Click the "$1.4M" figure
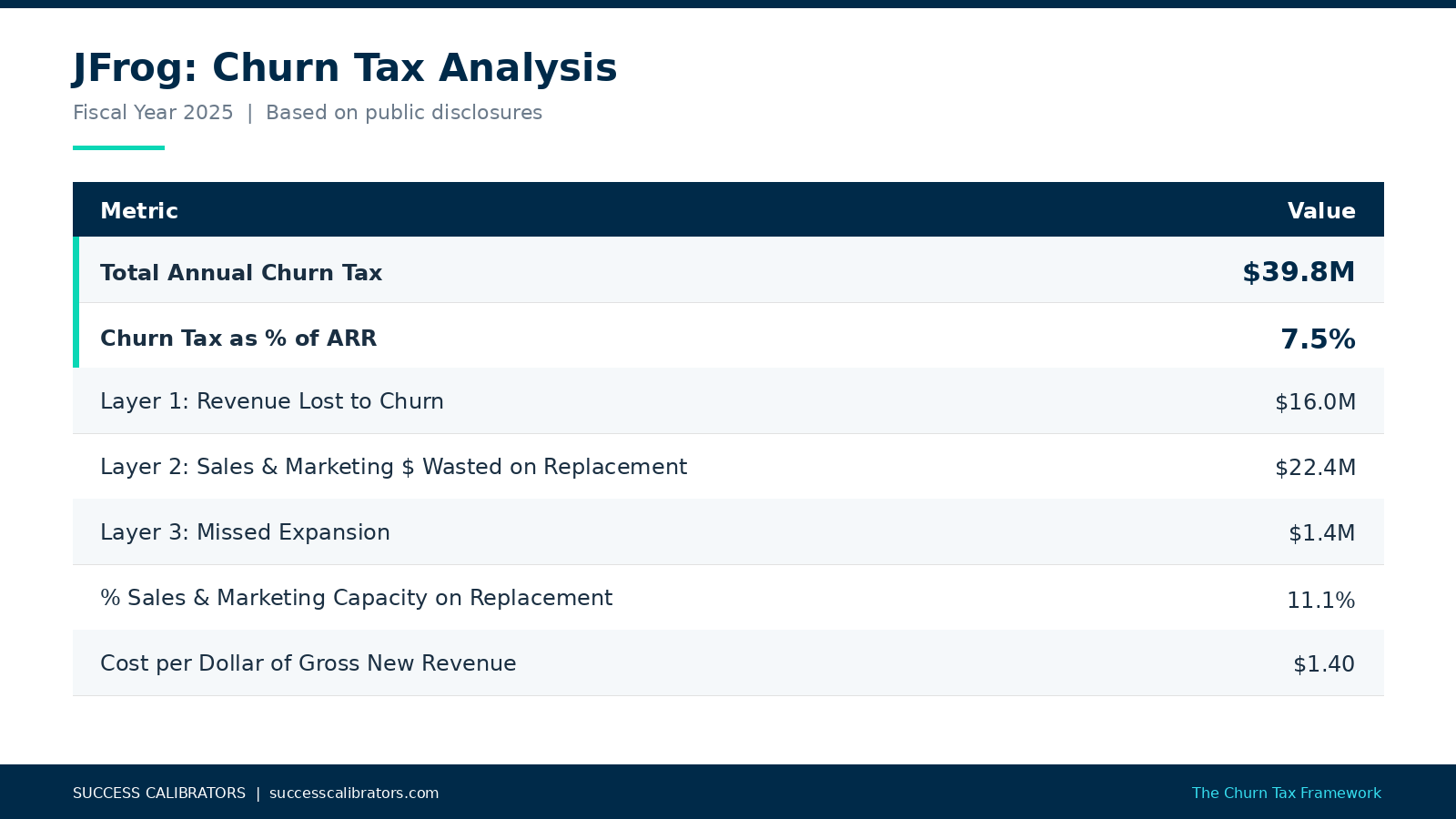 point(1320,532)
